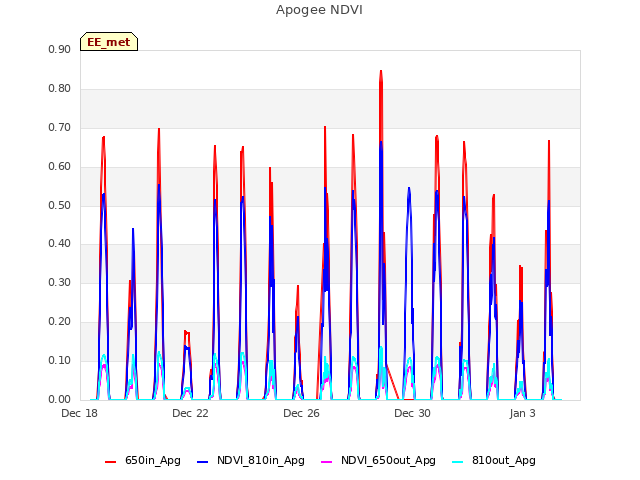This screenshot has height=480, width=640.
Task: Click the cyan 810out_Apg legend swatch
Action: [x=458, y=462]
